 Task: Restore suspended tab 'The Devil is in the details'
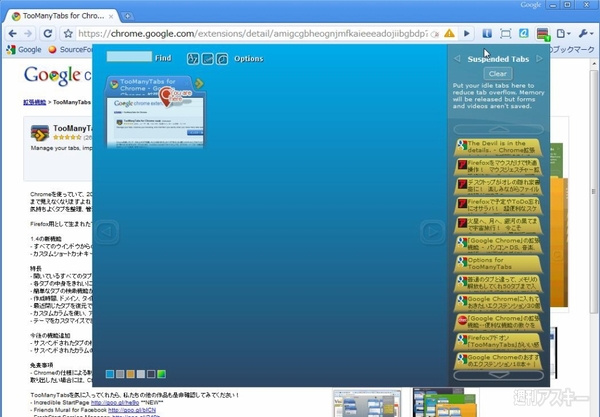(x=499, y=147)
